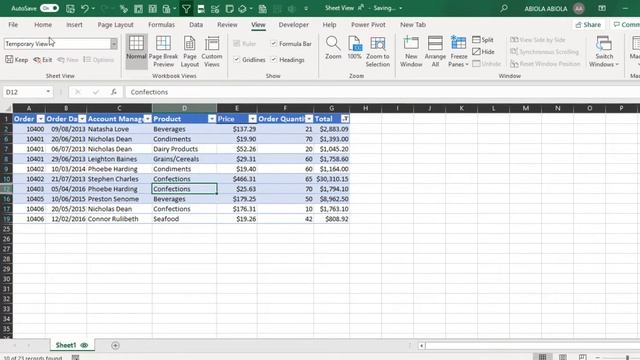
Task: Open the File tab
Action: point(13,24)
